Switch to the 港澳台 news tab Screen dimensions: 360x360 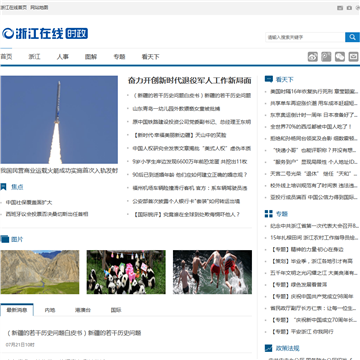pos(83,310)
